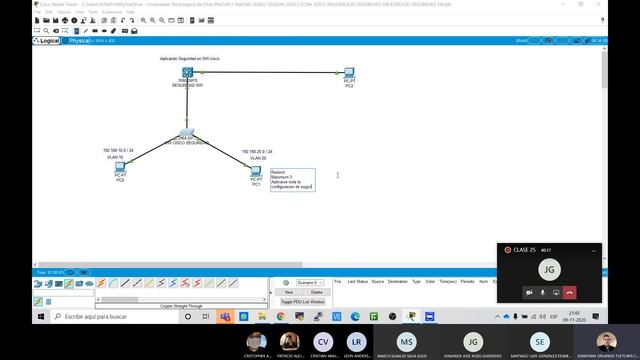
Task: Open the File menu
Action: pos(37,12)
